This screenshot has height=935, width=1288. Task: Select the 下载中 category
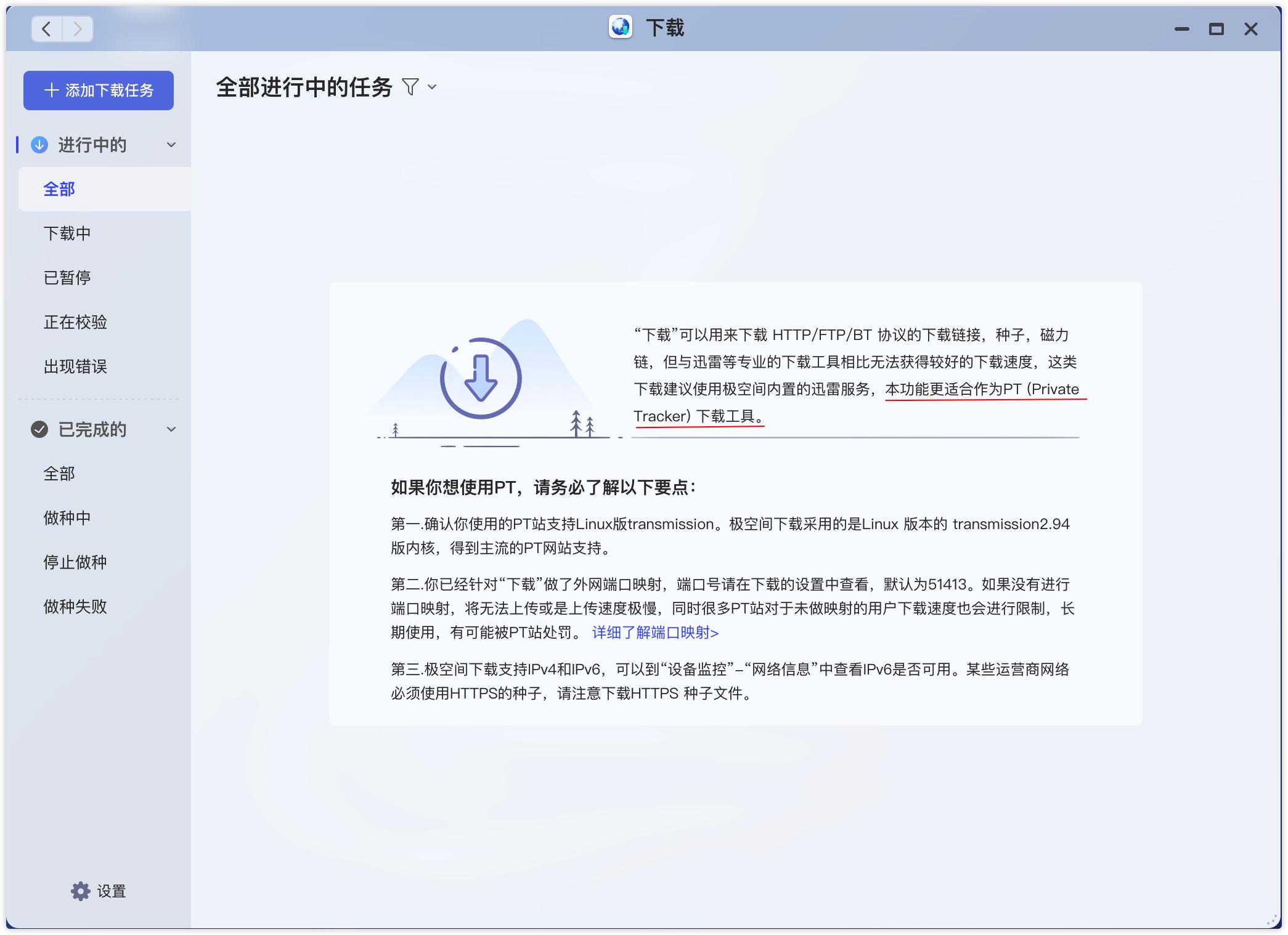pyautogui.click(x=67, y=233)
